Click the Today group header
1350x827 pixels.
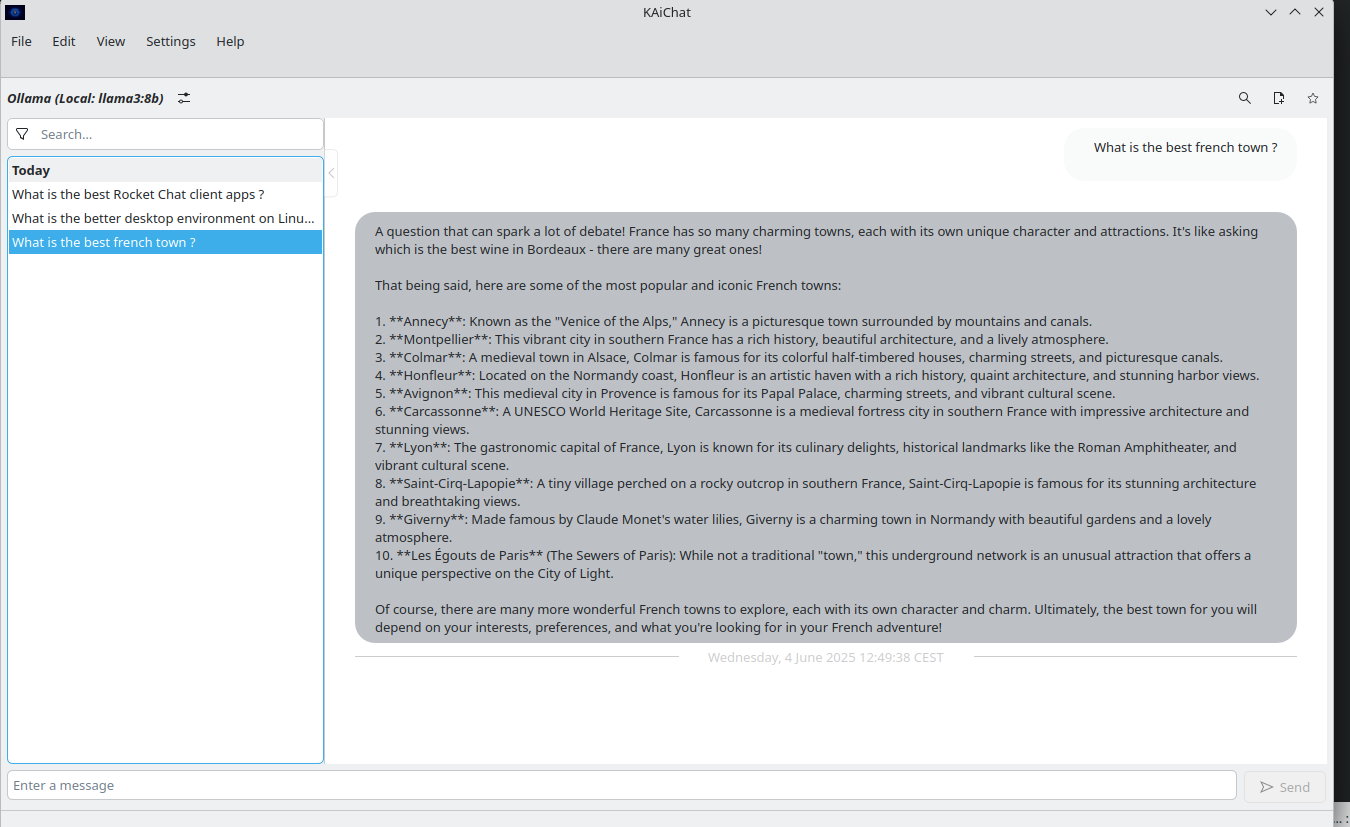click(x=165, y=170)
